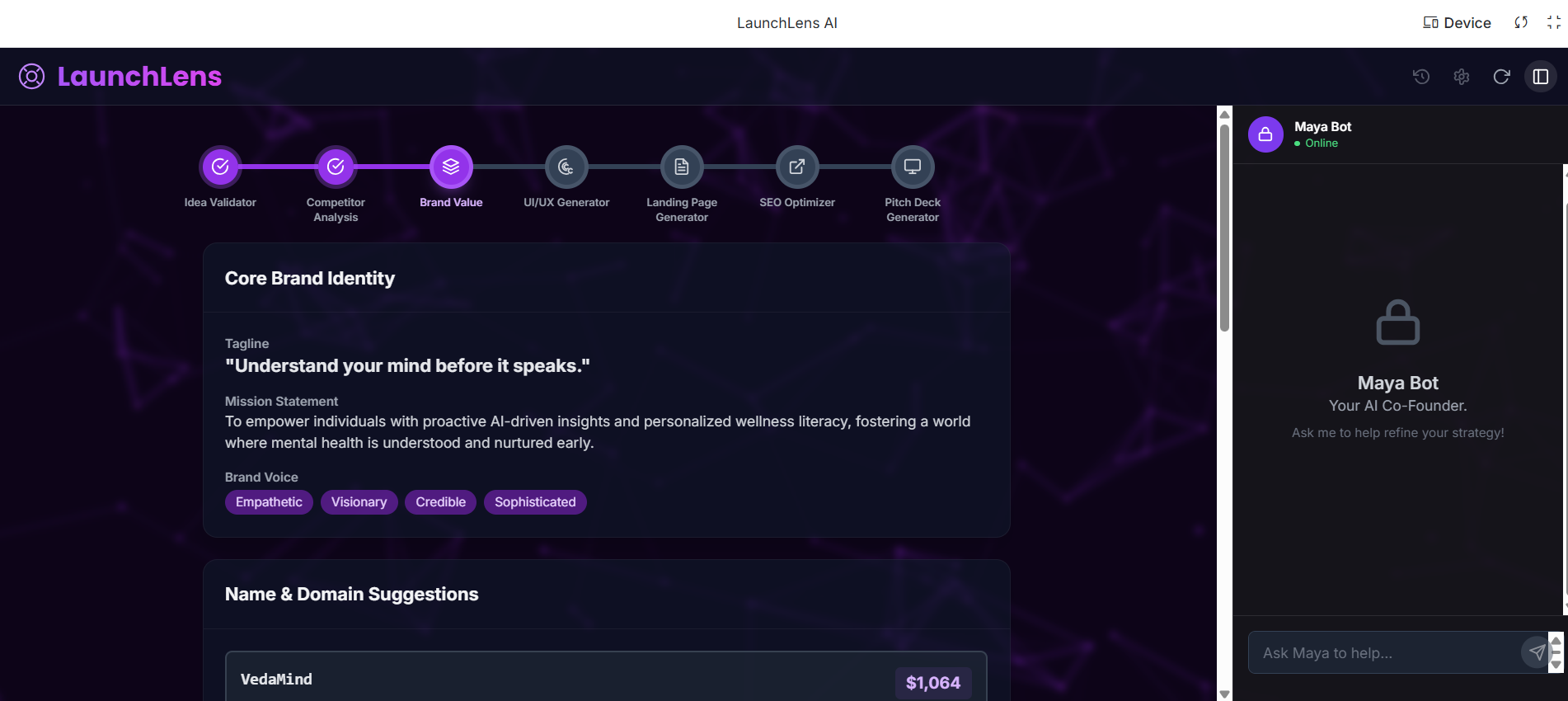Click the send message paper plane icon
Viewport: 1568px width, 701px height.
(x=1537, y=652)
